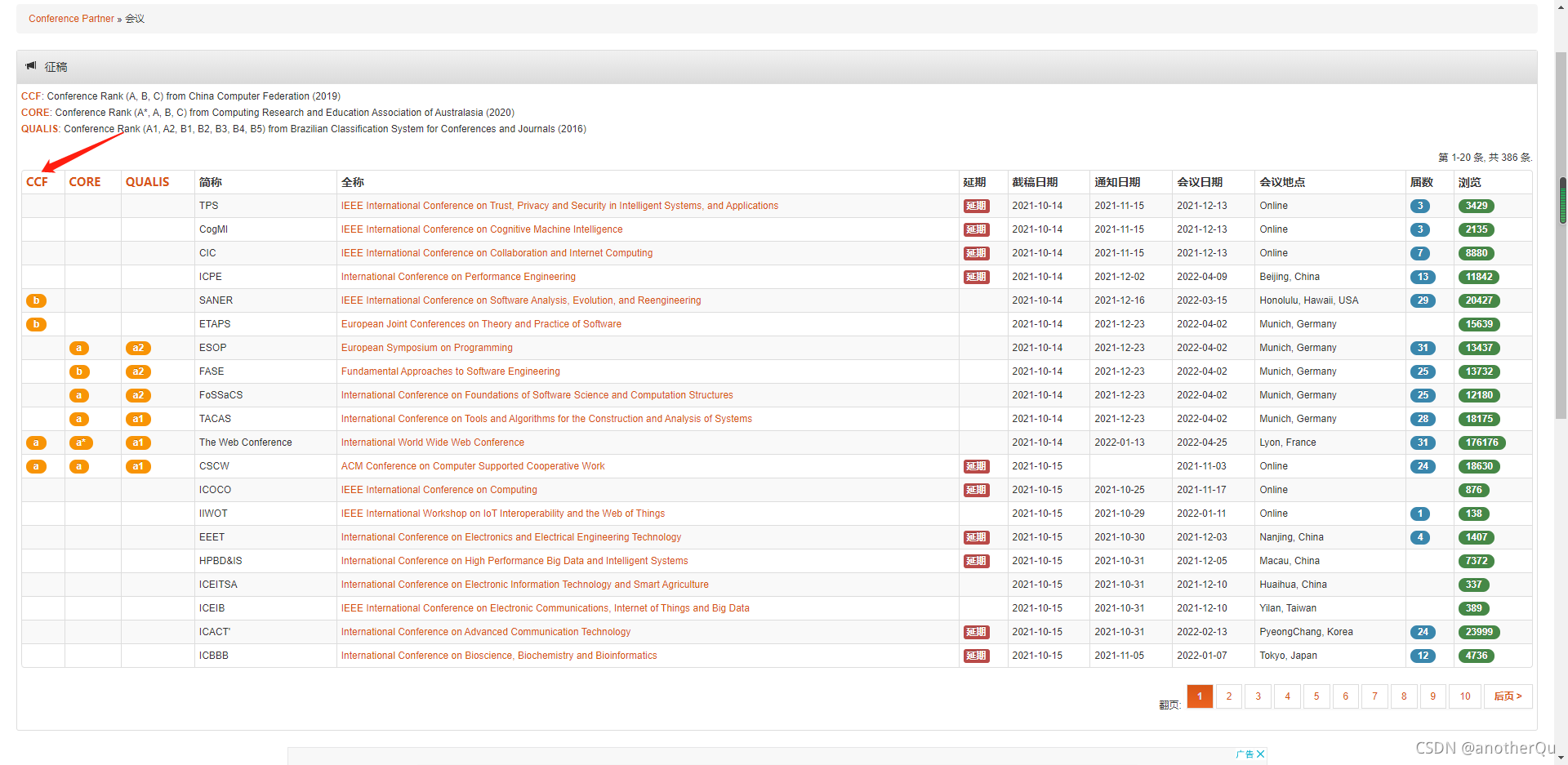Open the TACAS full-name conference link
The width and height of the screenshot is (1568, 765).
pos(546,419)
